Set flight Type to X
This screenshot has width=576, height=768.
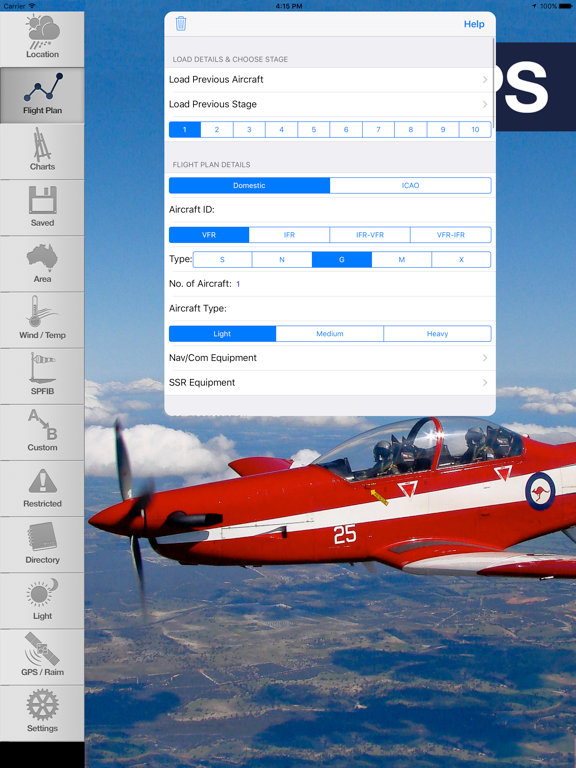point(461,260)
